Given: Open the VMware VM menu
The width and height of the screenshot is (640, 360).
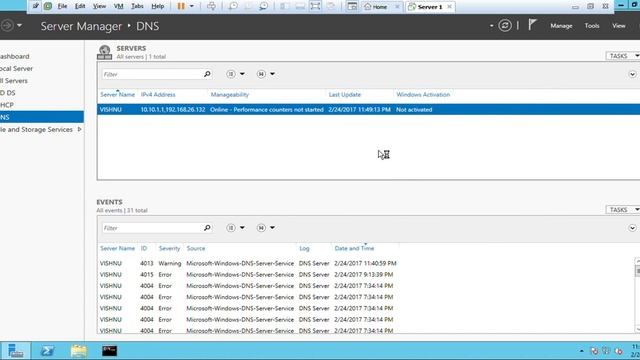Looking at the screenshot, I should [x=118, y=6].
